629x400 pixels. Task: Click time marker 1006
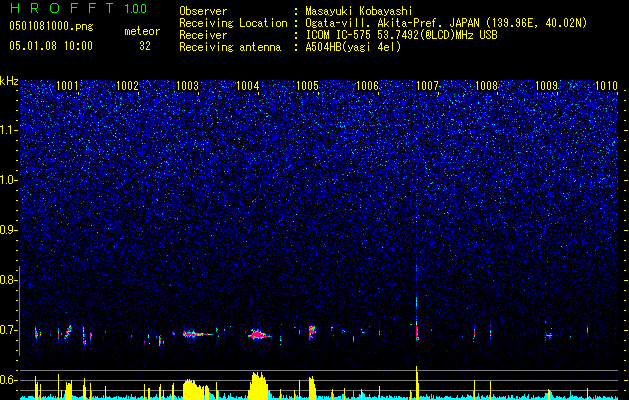(x=367, y=85)
